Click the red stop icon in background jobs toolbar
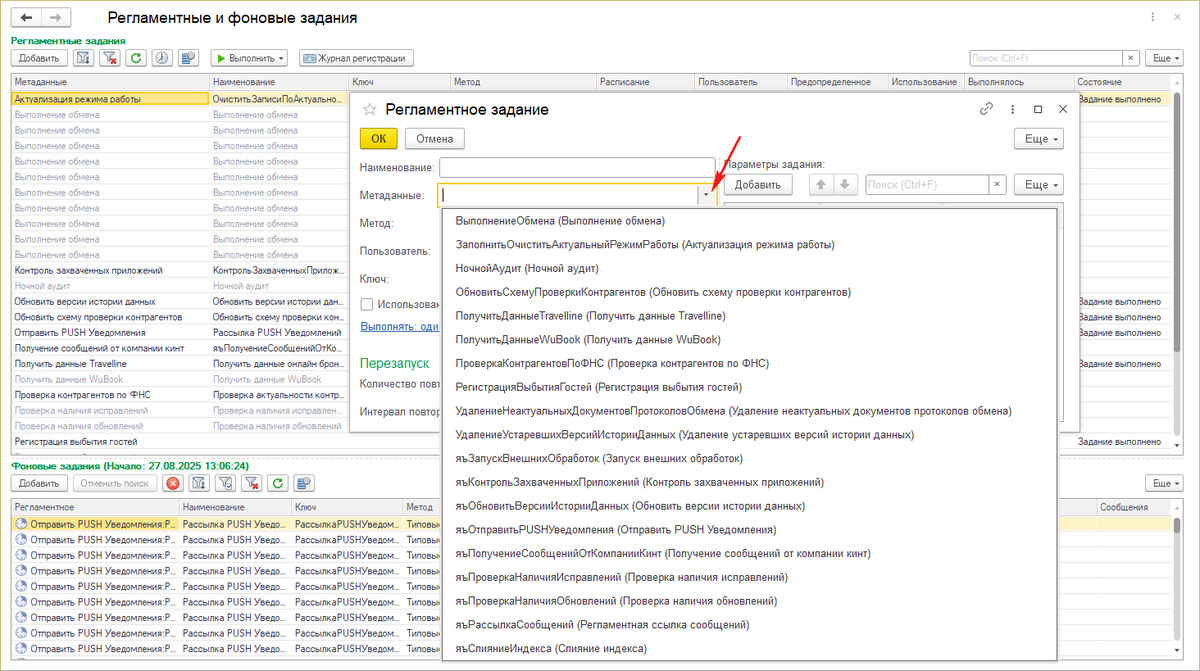This screenshot has height=671, width=1200. pyautogui.click(x=173, y=484)
